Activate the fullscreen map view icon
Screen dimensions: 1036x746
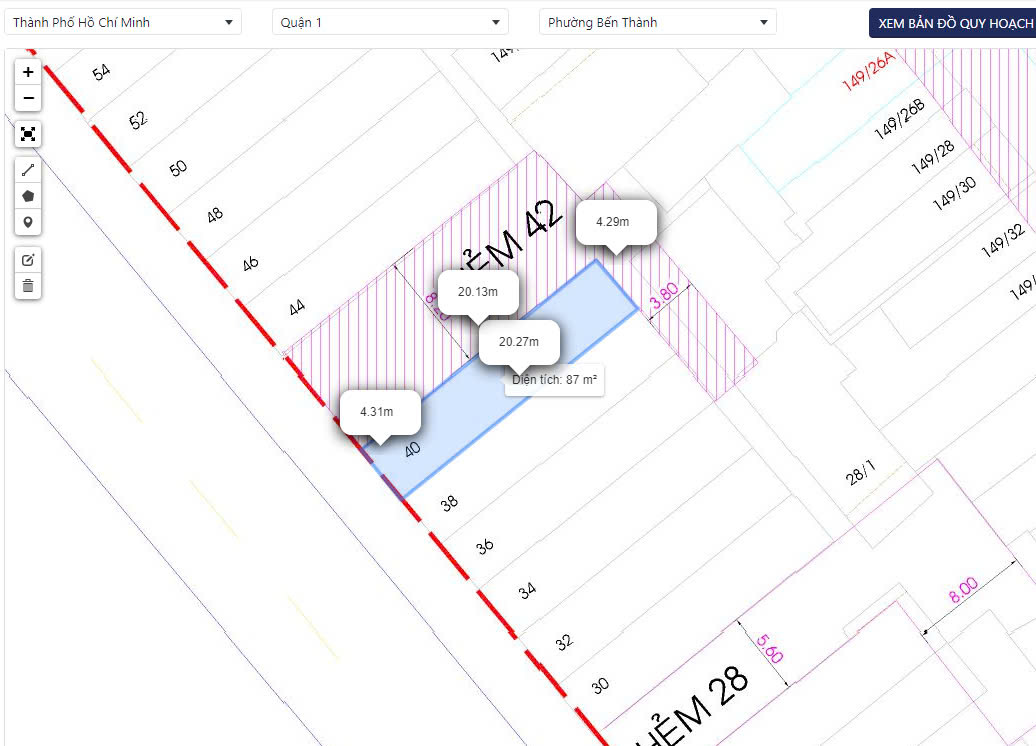(x=27, y=133)
